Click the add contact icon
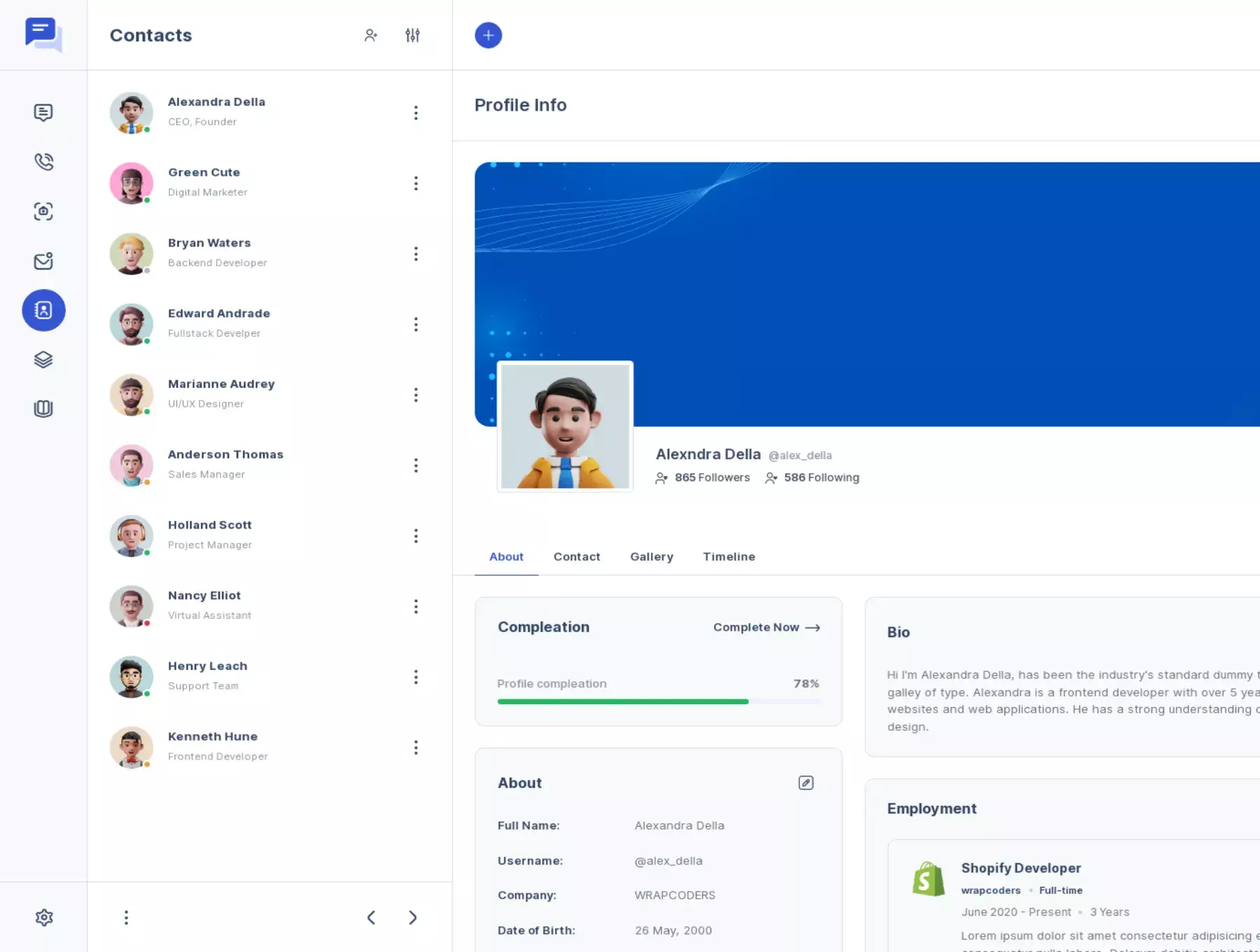This screenshot has width=1260, height=952. pos(371,35)
